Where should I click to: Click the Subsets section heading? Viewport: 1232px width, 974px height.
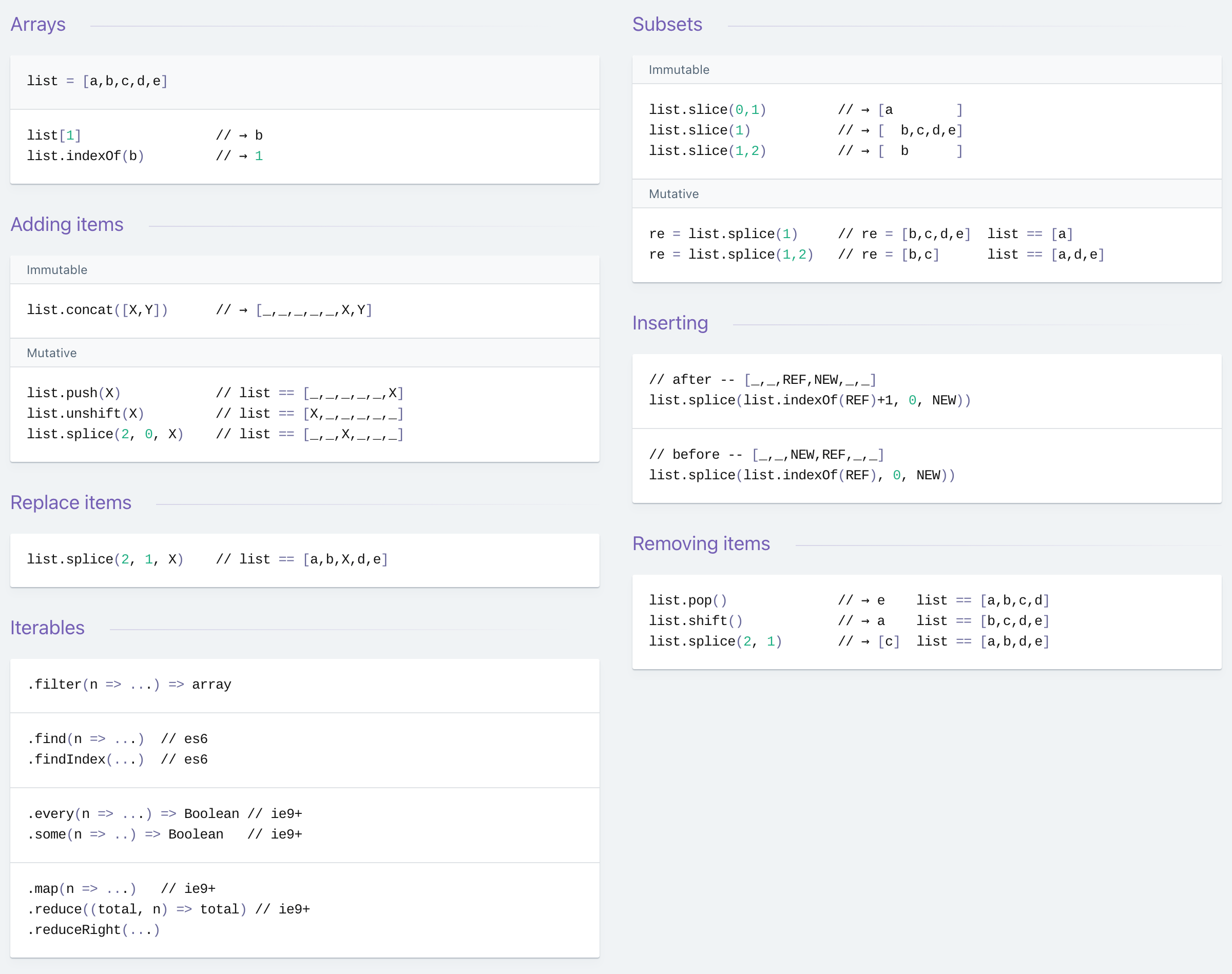pos(667,25)
